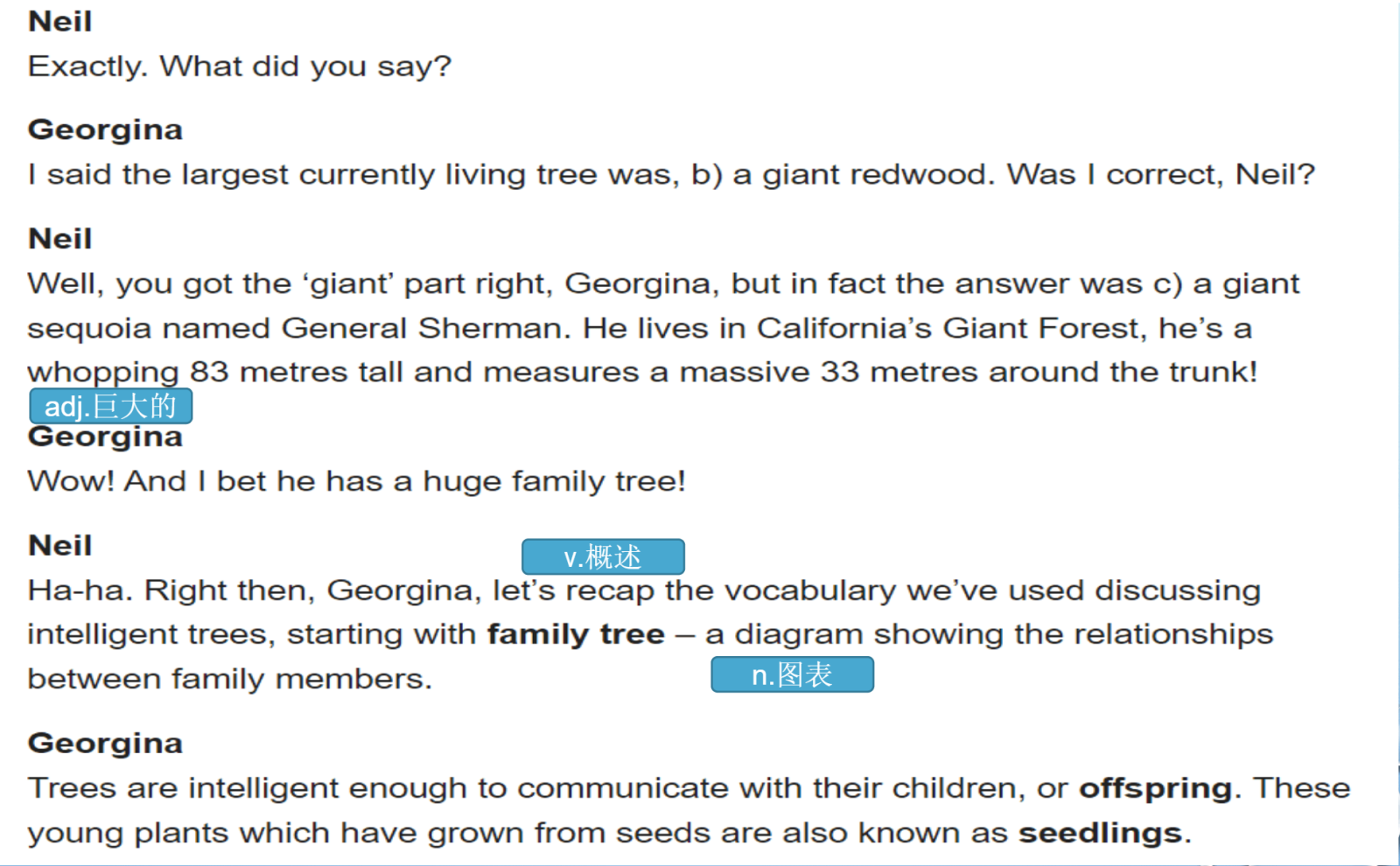Click the first 'Georgina' speaker heading

pos(105,130)
